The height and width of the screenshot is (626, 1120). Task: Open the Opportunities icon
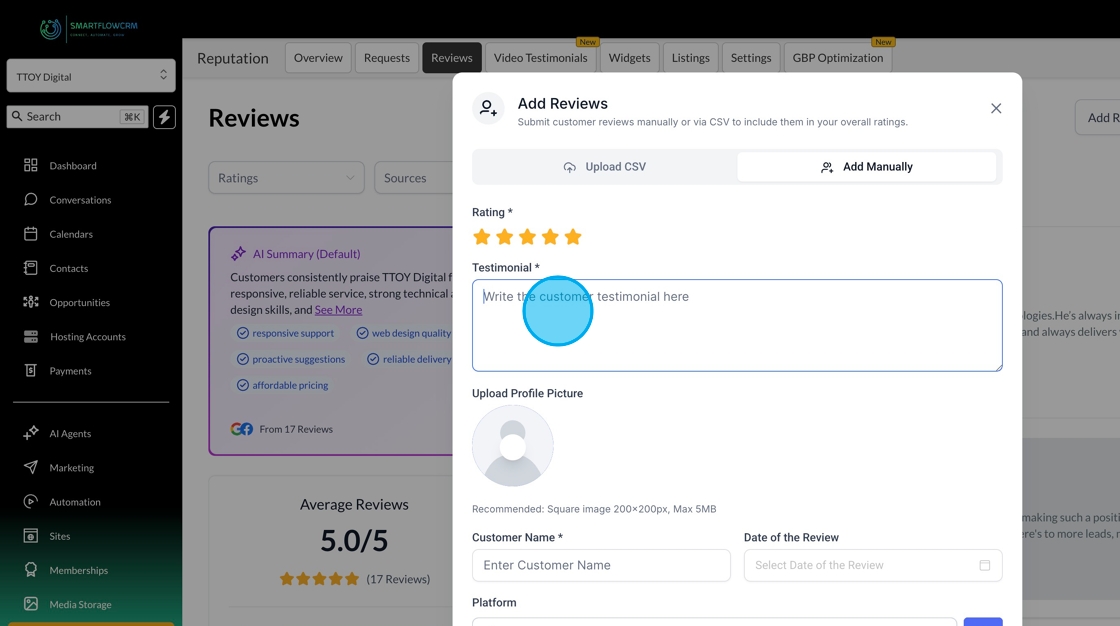pos(30,302)
